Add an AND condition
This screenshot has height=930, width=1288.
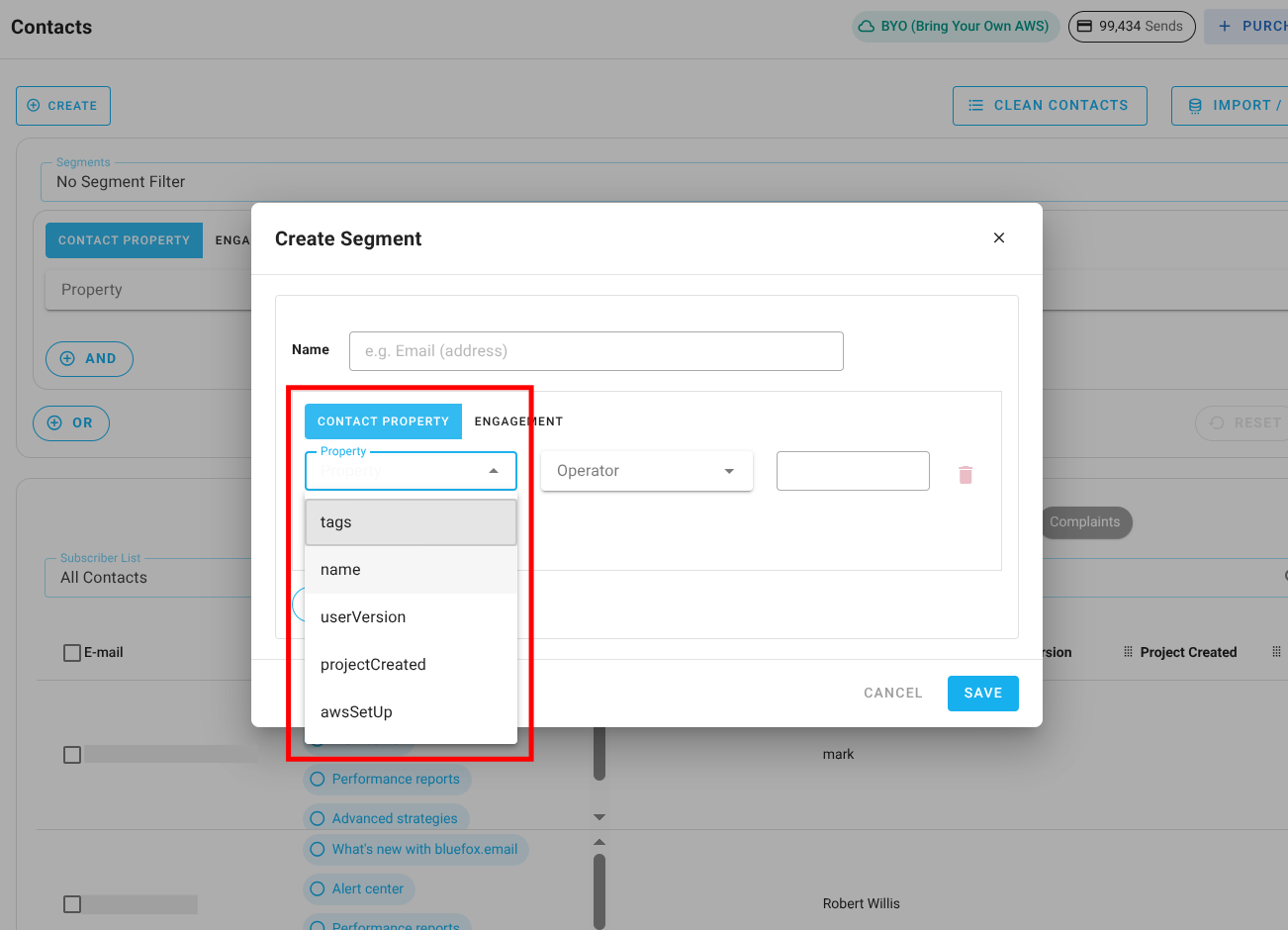coord(89,358)
